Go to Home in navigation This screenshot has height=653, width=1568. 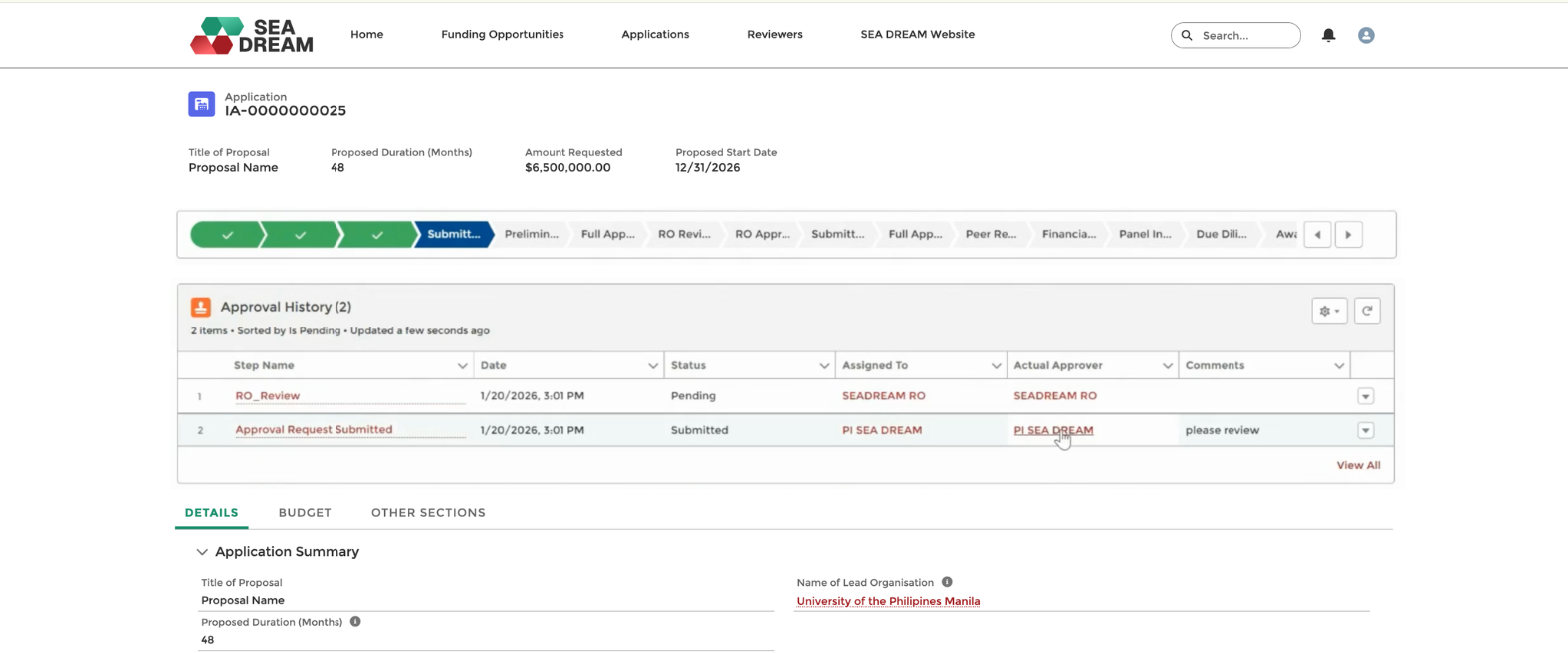tap(367, 35)
